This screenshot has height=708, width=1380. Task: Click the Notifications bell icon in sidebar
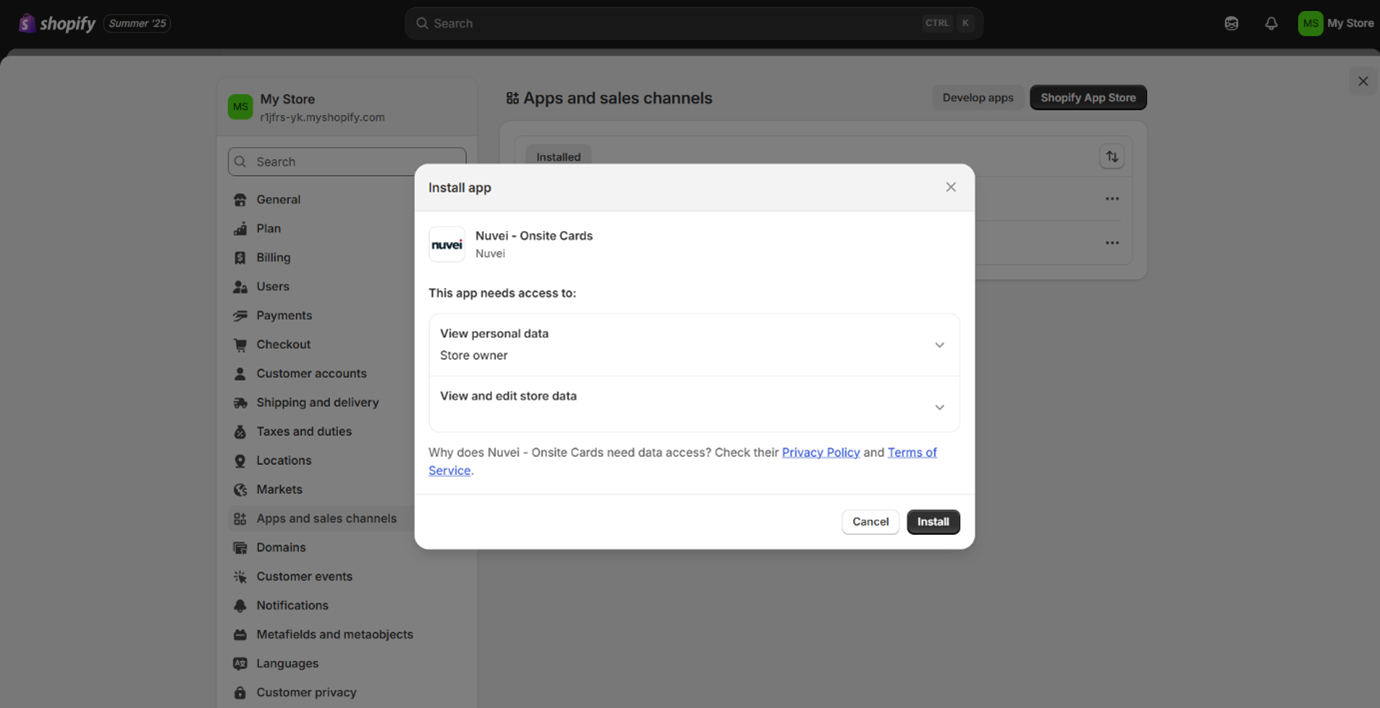(x=240, y=606)
